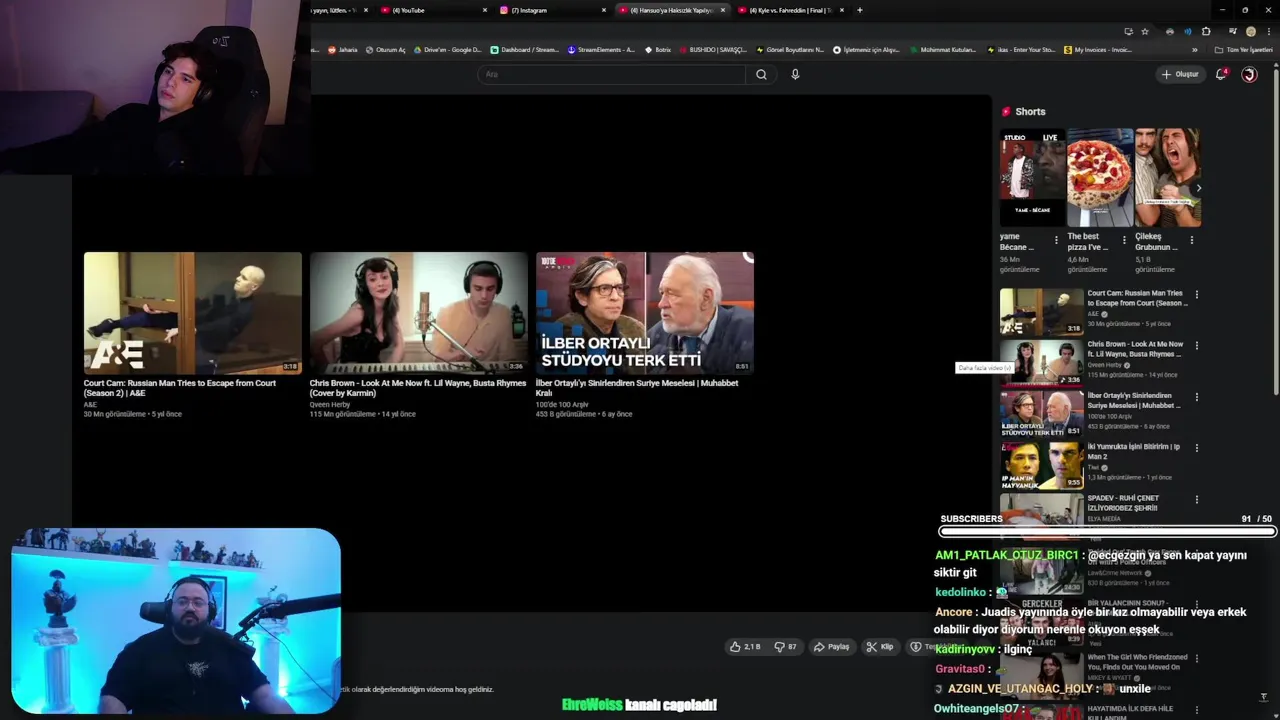This screenshot has height=720, width=1280.
Task: Open more options for sidebar İlber Ortaylı video
Action: coord(1196,397)
